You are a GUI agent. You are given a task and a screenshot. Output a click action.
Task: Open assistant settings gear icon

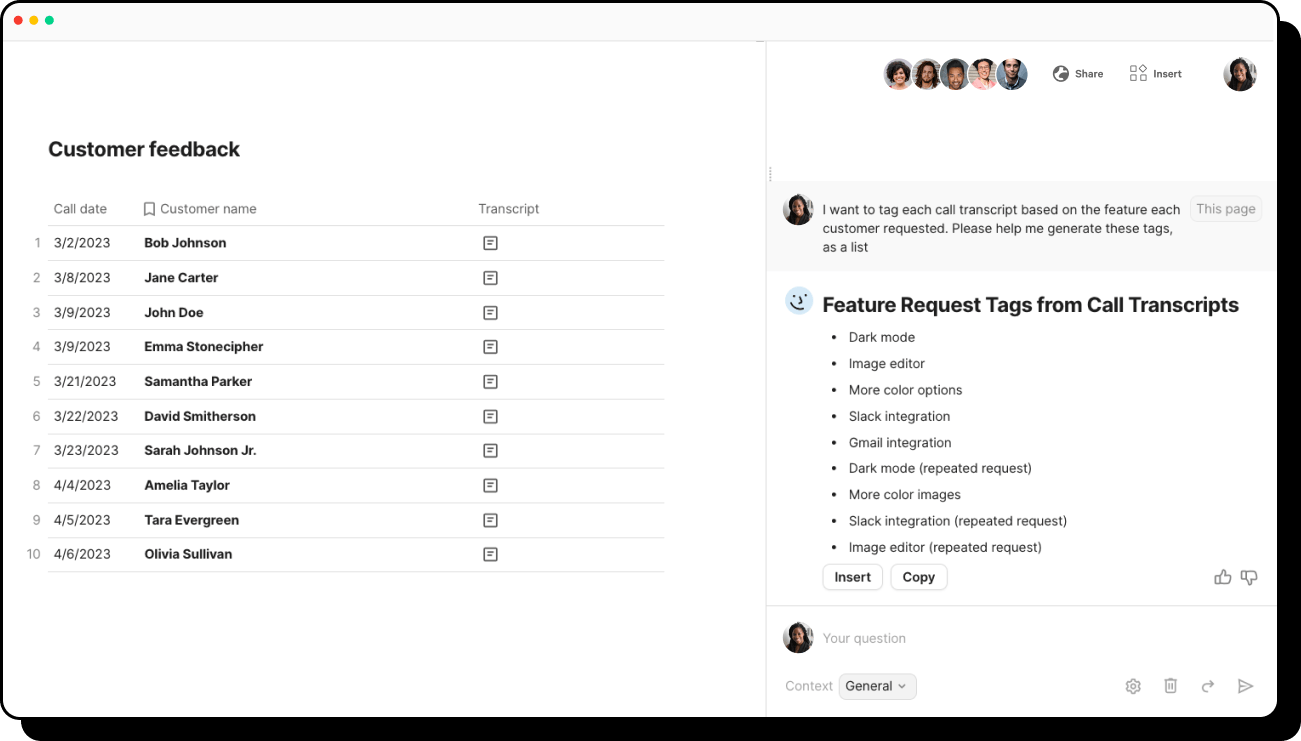pyautogui.click(x=1133, y=686)
